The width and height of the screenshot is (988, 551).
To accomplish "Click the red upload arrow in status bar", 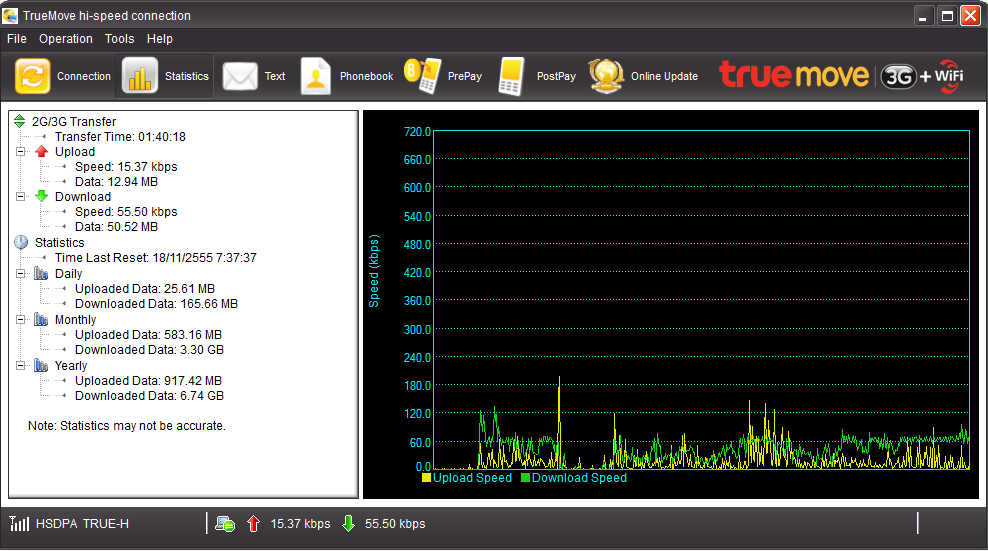I will (253, 523).
